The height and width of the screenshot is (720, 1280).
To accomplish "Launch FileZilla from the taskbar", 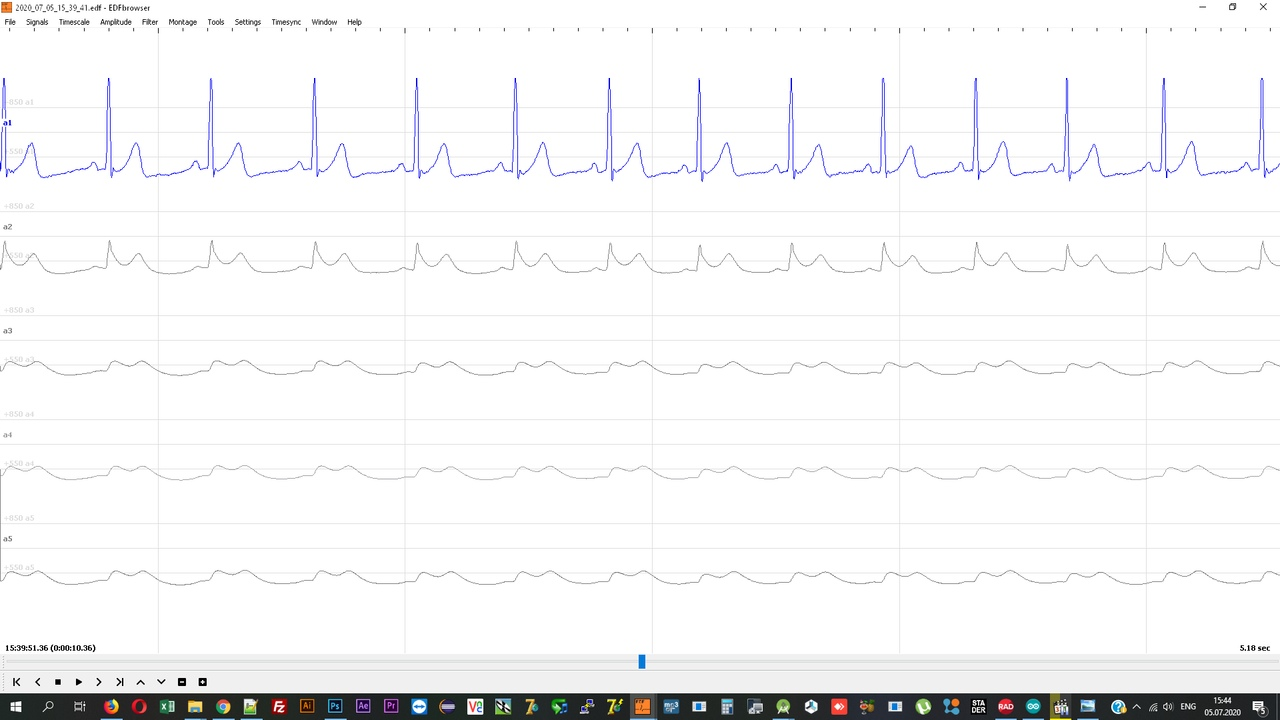I will (279, 707).
